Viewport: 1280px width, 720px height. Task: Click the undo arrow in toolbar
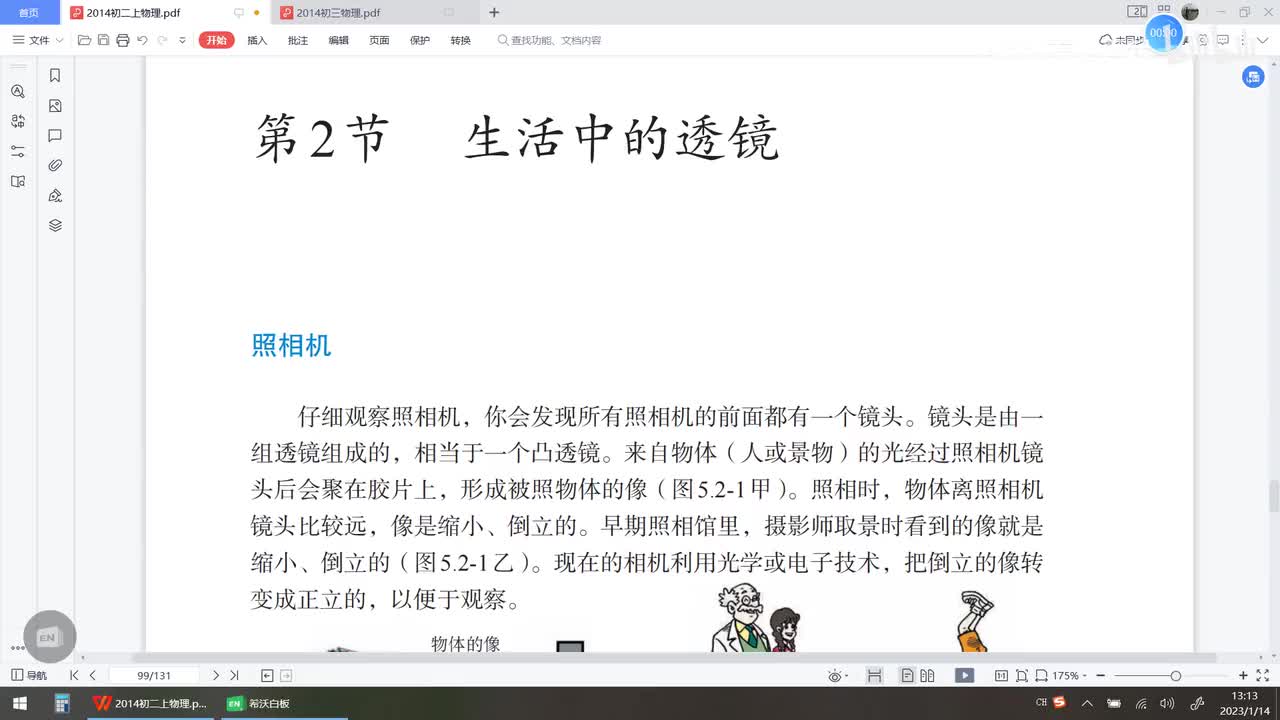coord(142,40)
